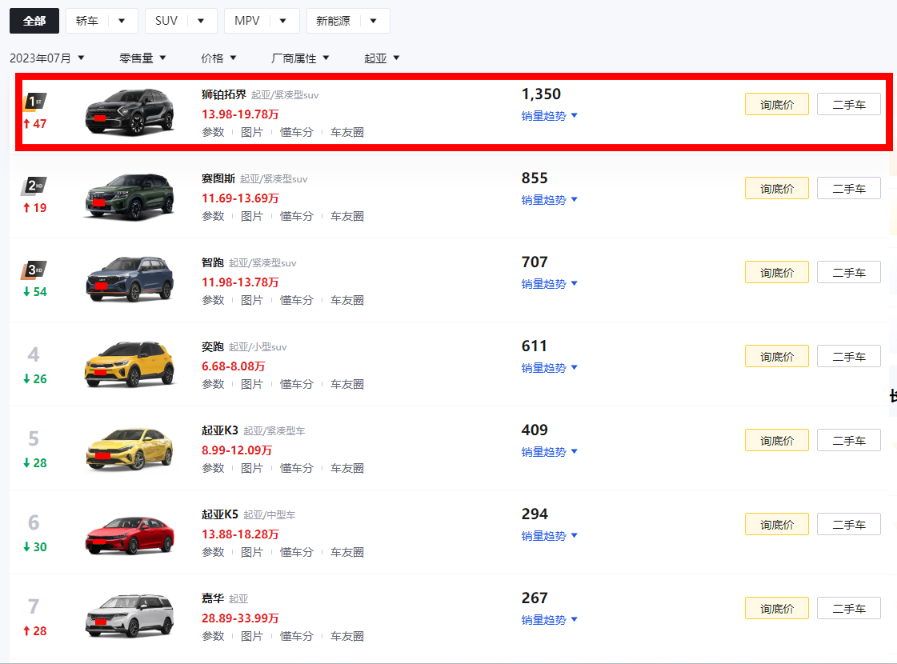
Task: Open 二手车 for 智跑
Action: (x=849, y=273)
